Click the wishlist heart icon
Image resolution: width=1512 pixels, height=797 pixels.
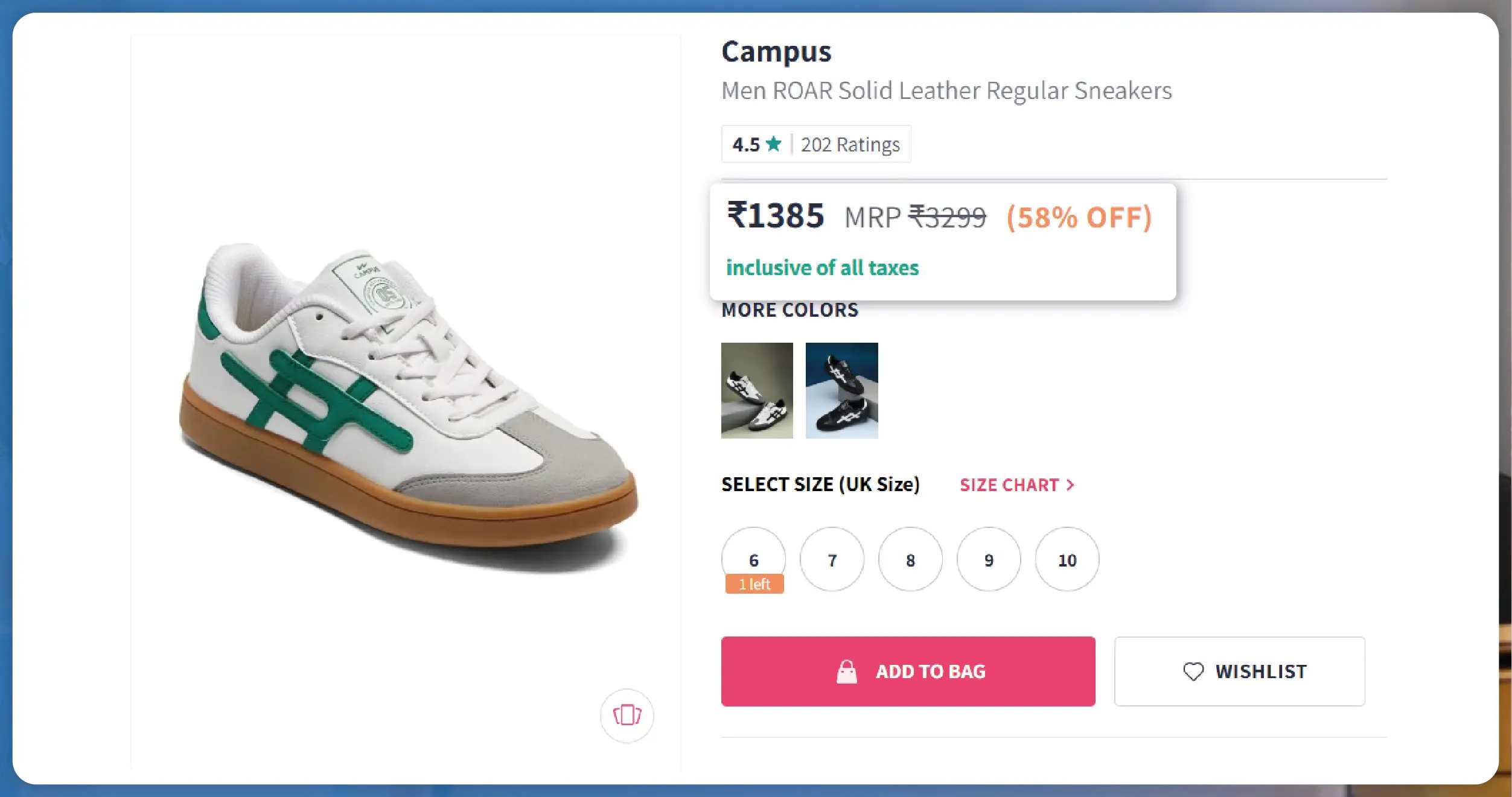pyautogui.click(x=1193, y=672)
